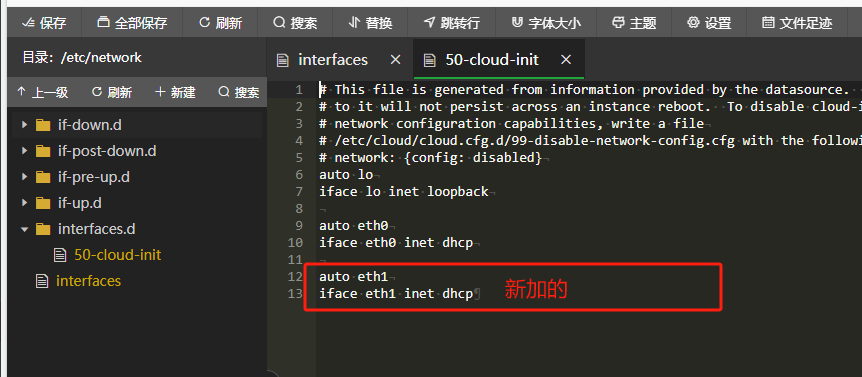This screenshot has width=862, height=377.
Task: Click New (新建) in the file sidebar
Action: click(175, 92)
